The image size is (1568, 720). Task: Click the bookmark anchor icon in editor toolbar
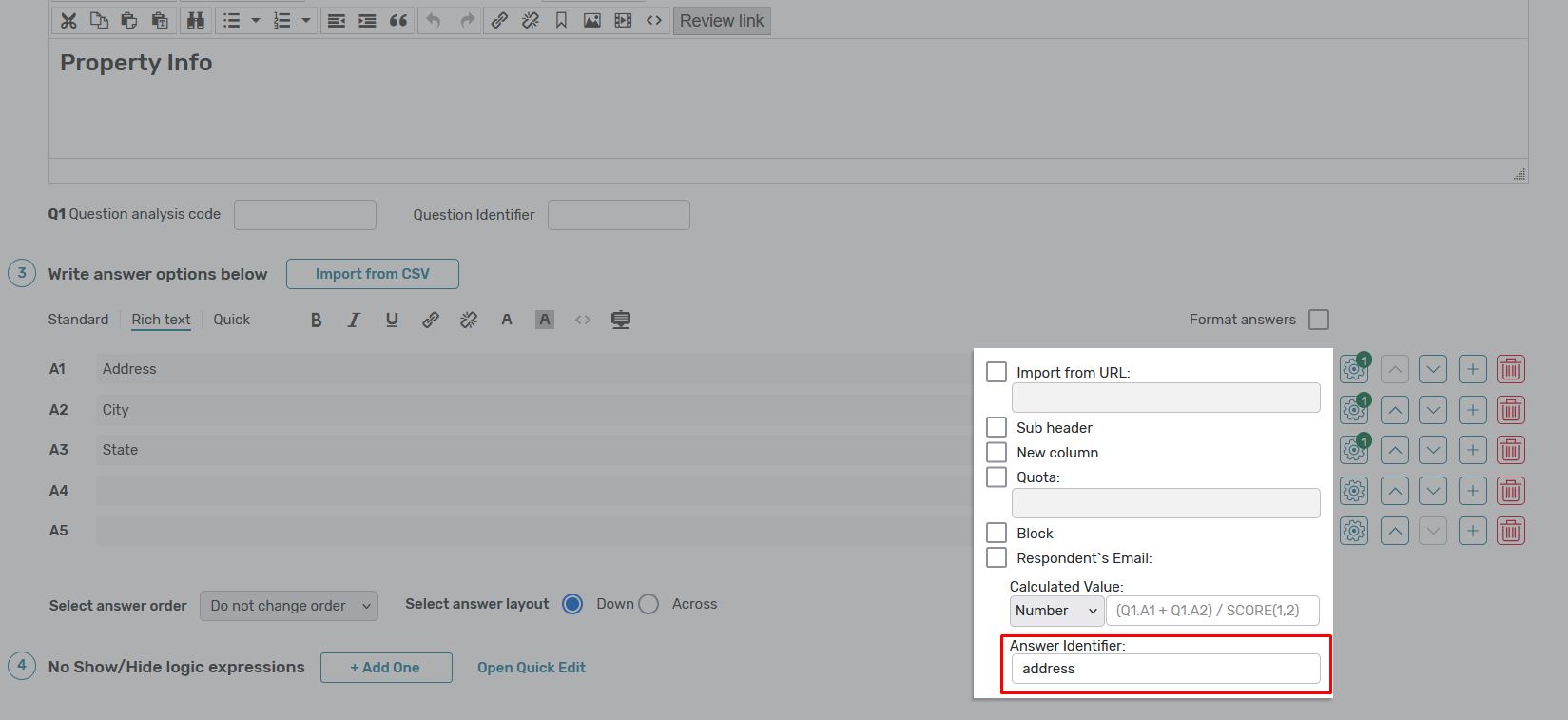click(561, 21)
